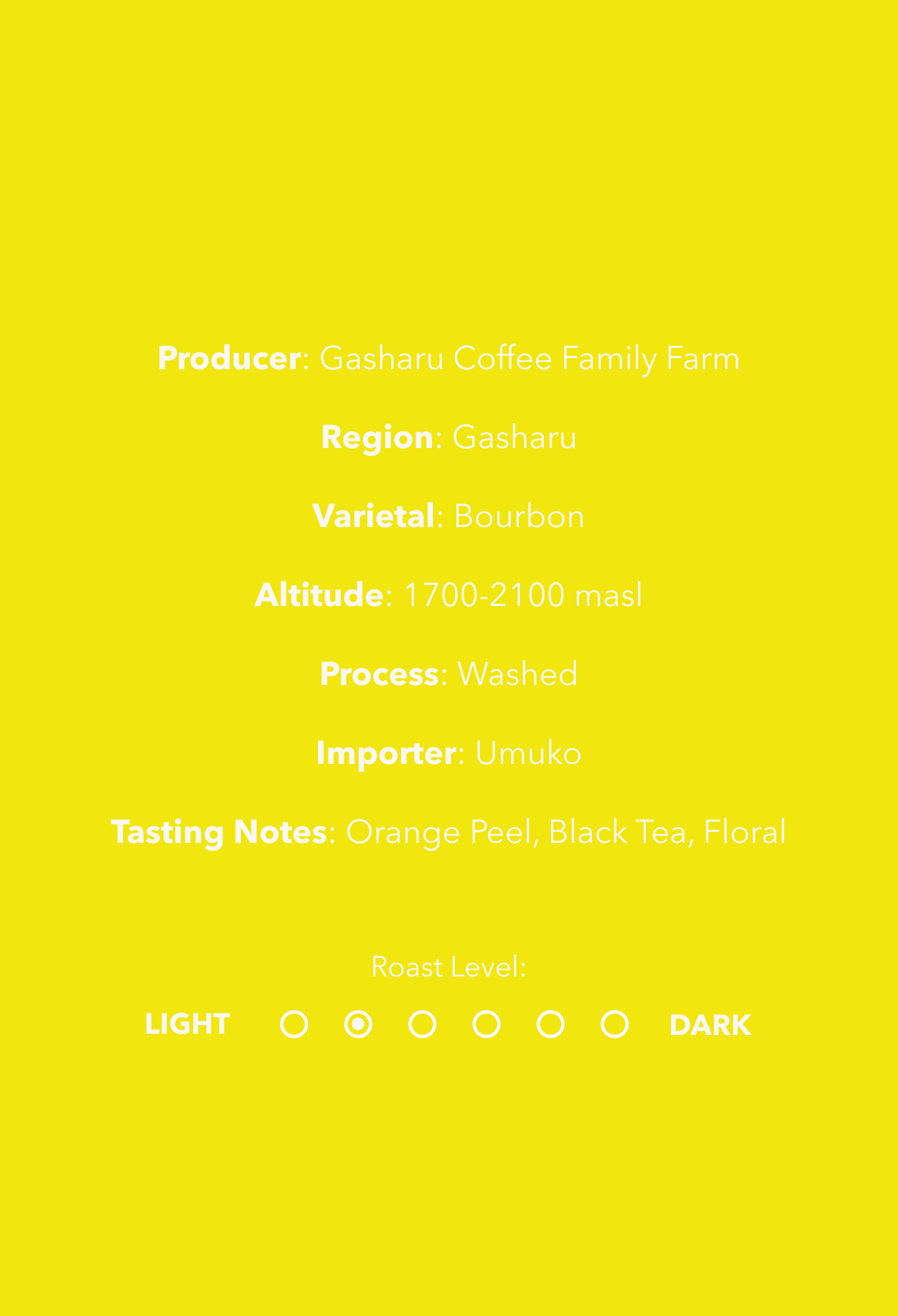Image resolution: width=898 pixels, height=1316 pixels.
Task: Select the third roast level circle
Action: tap(422, 1025)
